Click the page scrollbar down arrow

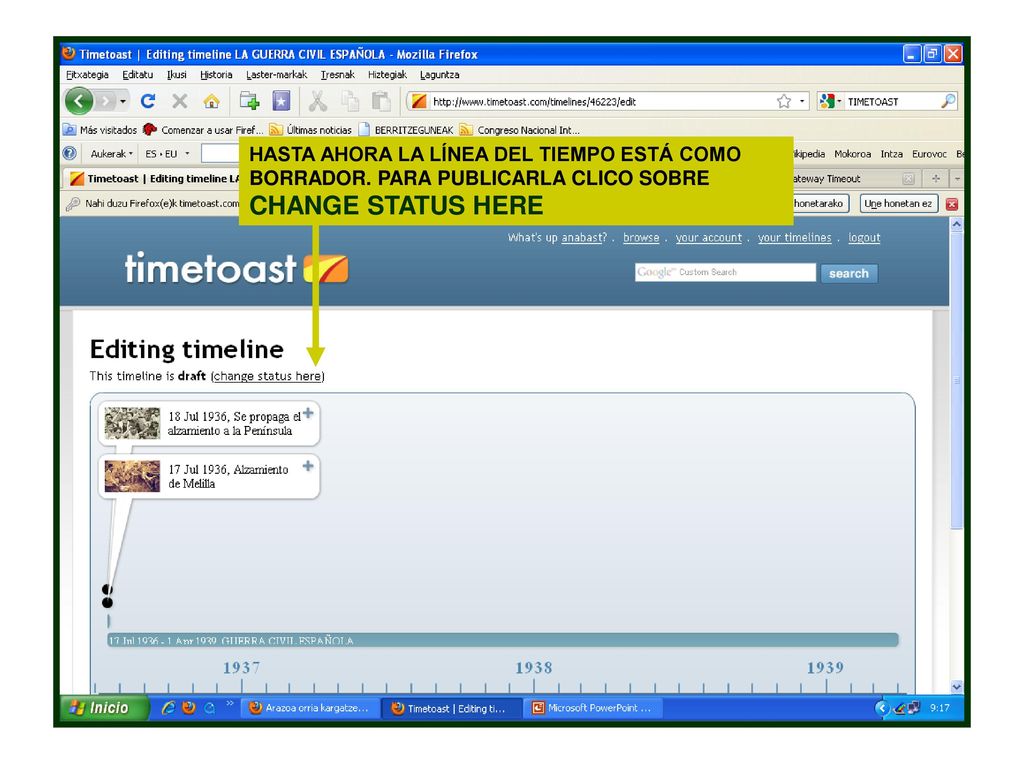click(957, 686)
